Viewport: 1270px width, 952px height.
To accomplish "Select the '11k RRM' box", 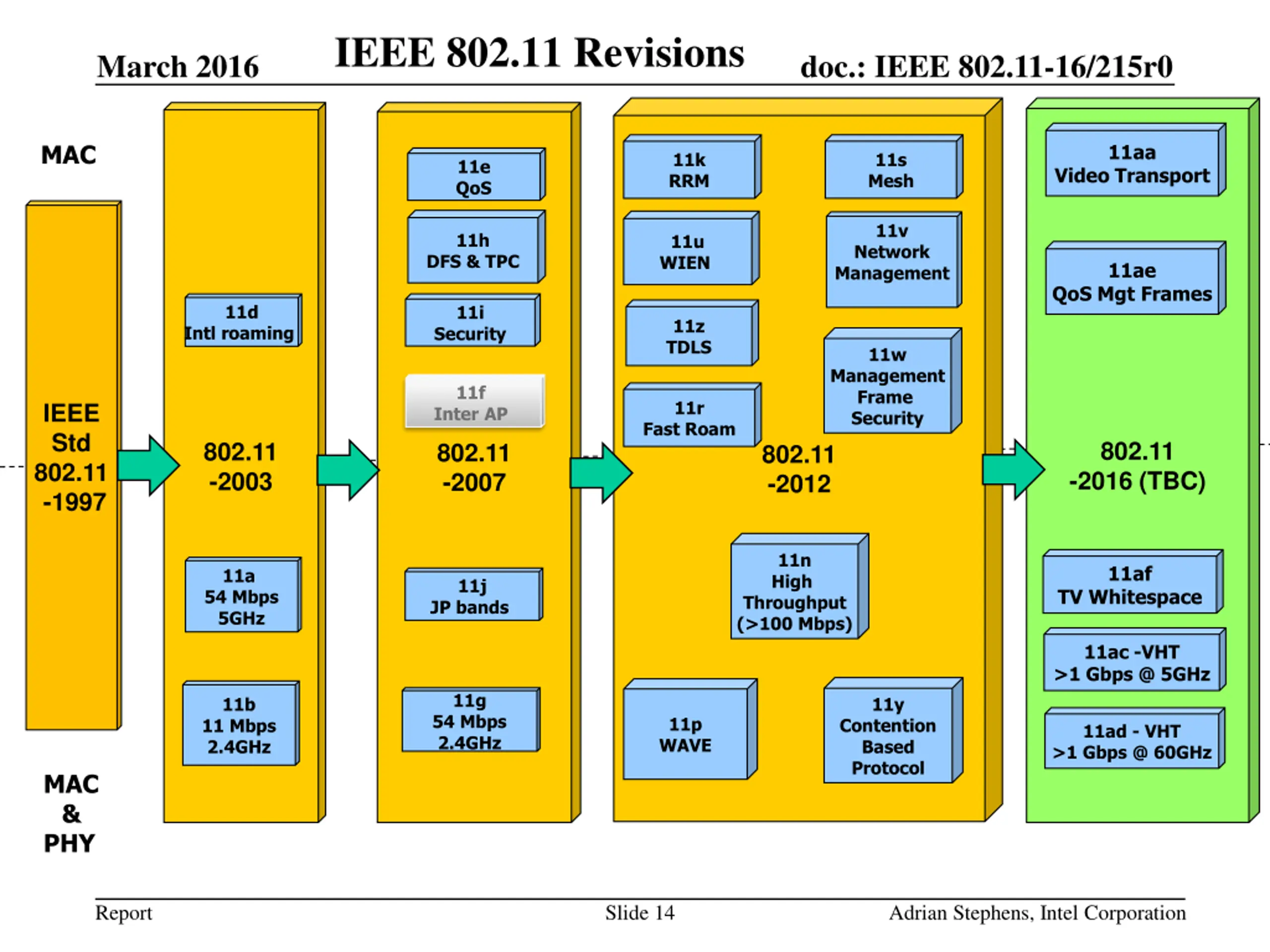I will (692, 167).
